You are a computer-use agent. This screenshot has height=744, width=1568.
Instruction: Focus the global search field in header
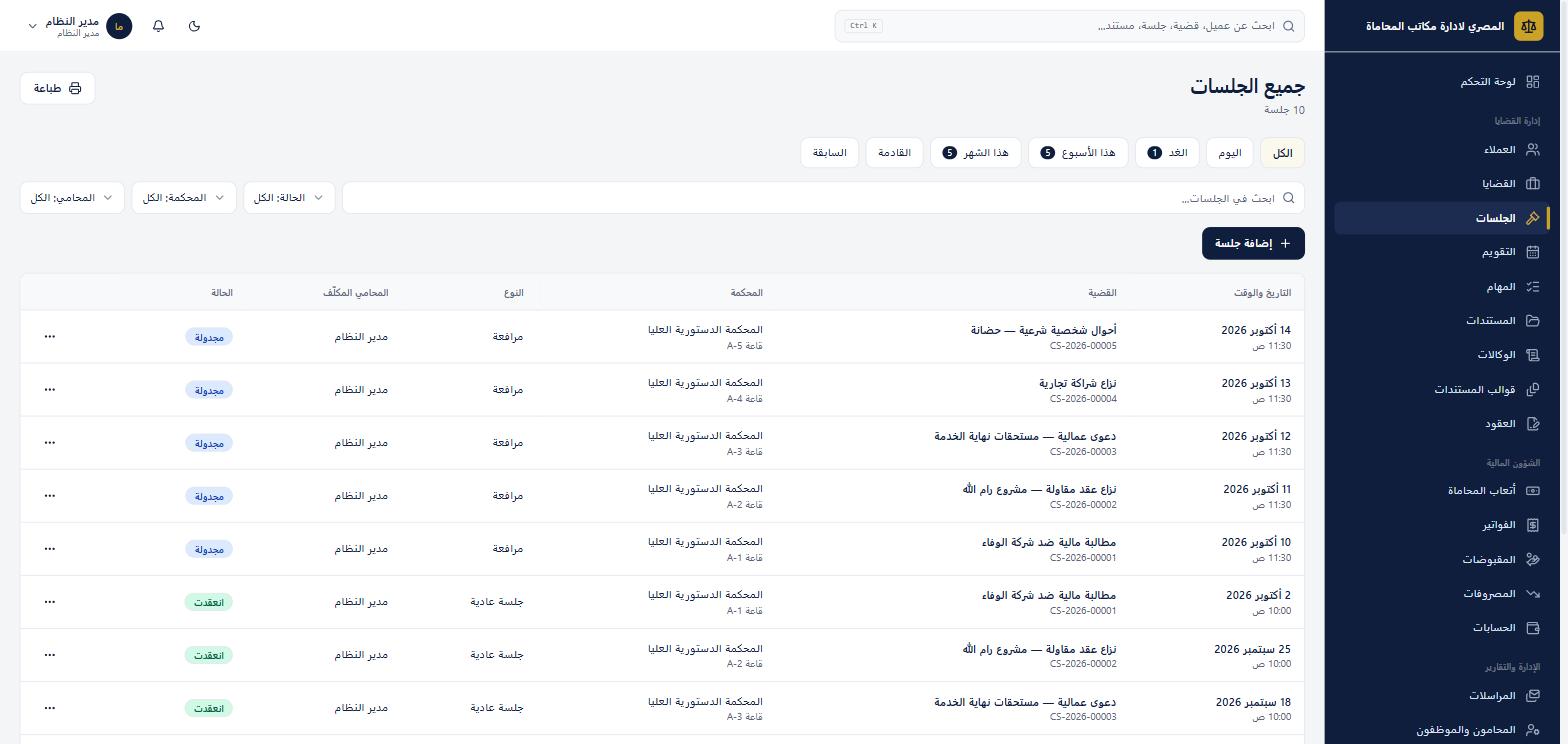pos(1069,26)
